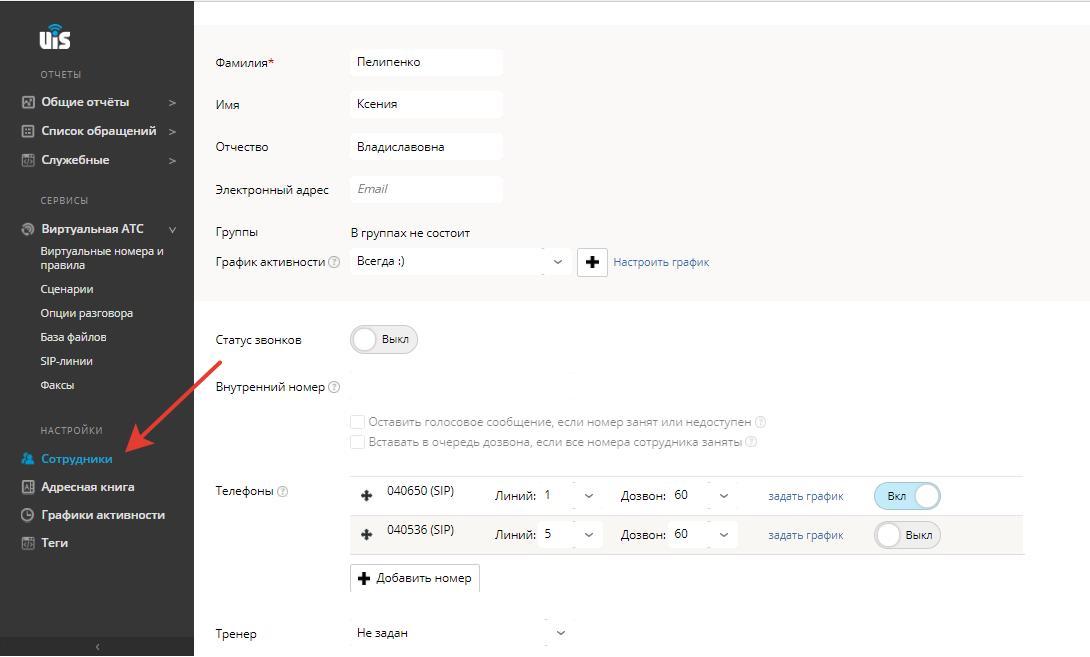Click the move handle for 040536 (SIP)

point(366,535)
